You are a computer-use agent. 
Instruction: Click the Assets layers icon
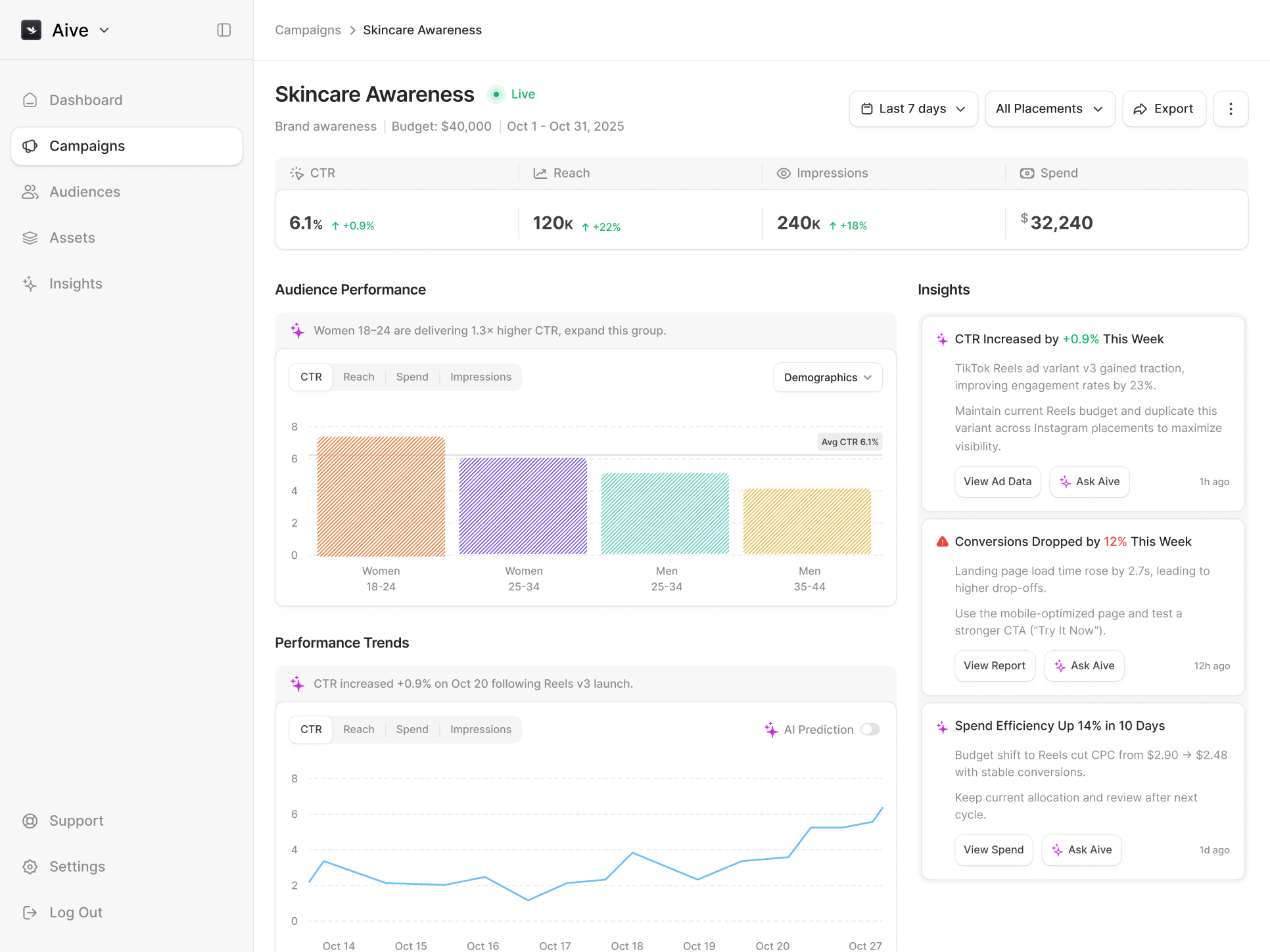tap(30, 238)
